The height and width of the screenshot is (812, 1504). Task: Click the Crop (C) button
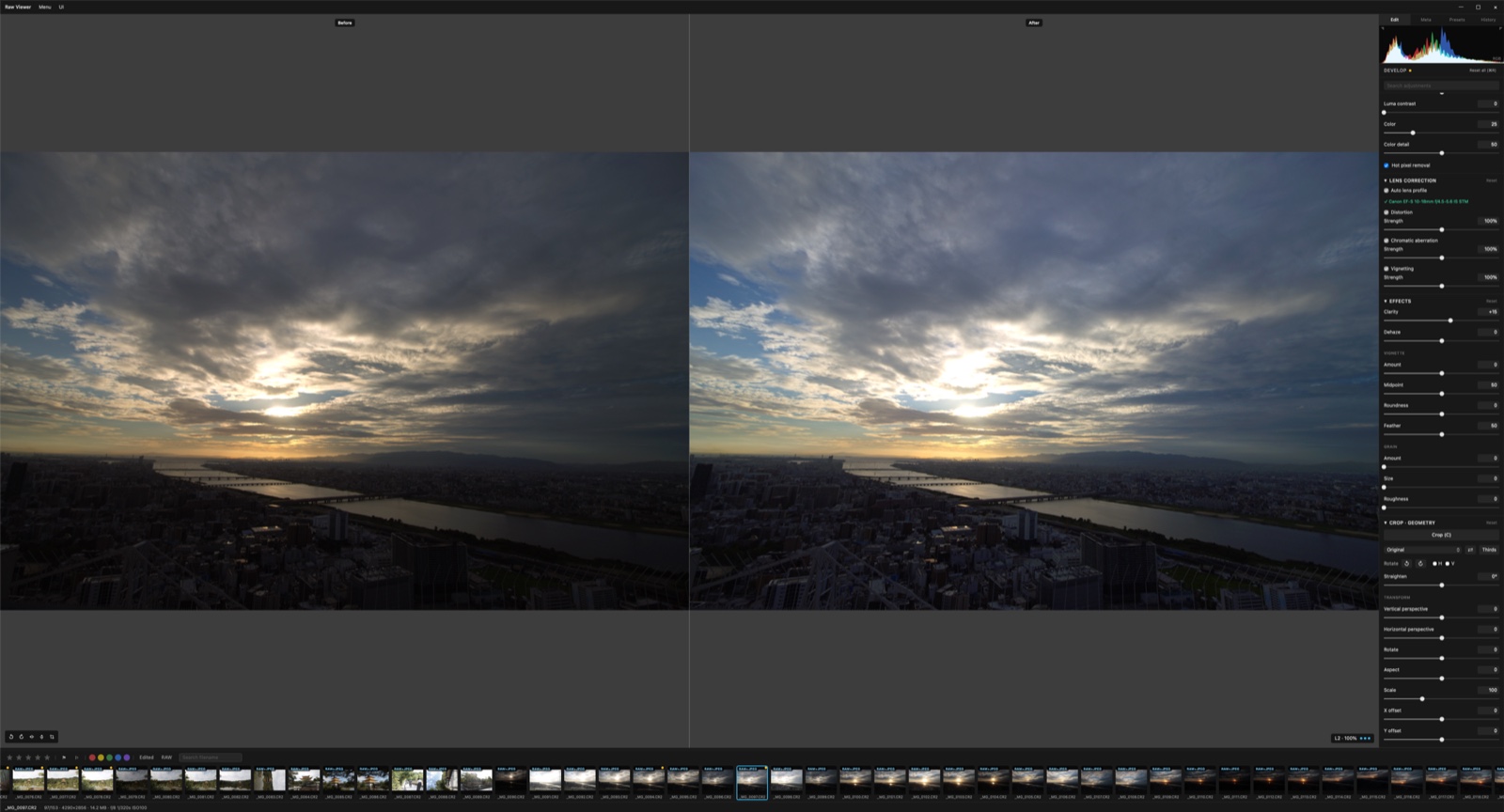point(1441,535)
